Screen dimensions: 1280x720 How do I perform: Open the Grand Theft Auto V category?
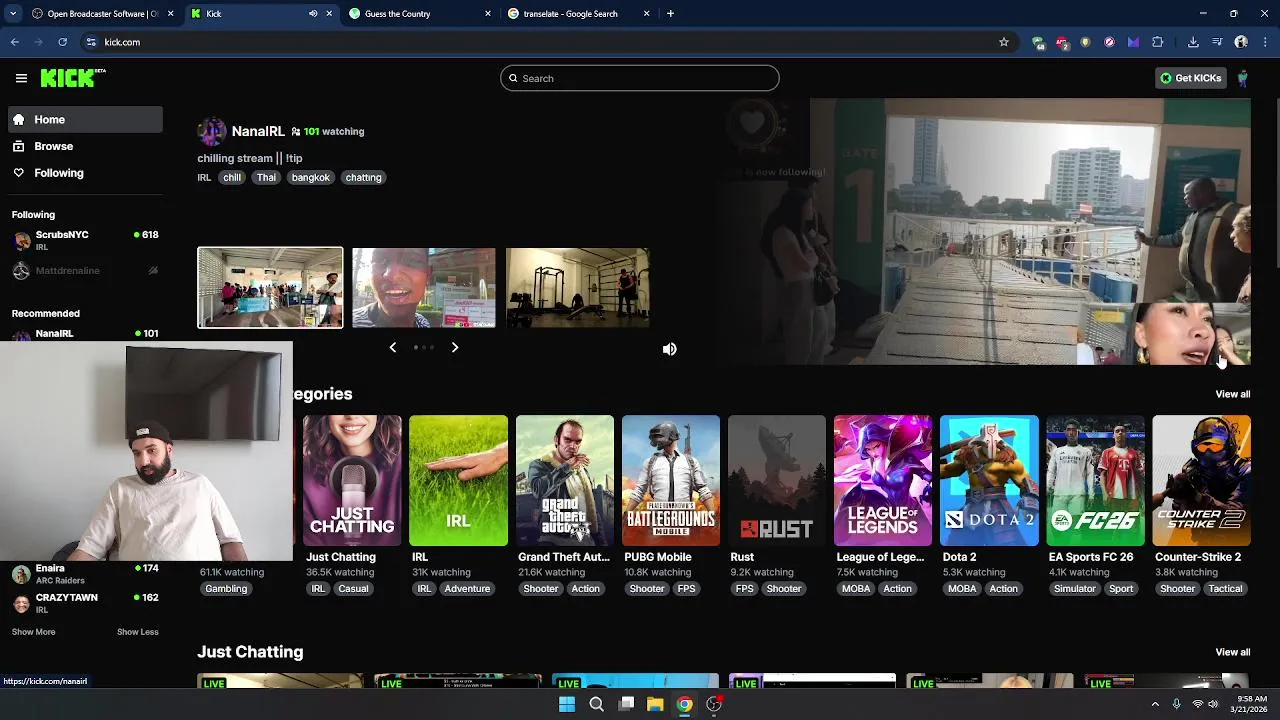coord(565,481)
